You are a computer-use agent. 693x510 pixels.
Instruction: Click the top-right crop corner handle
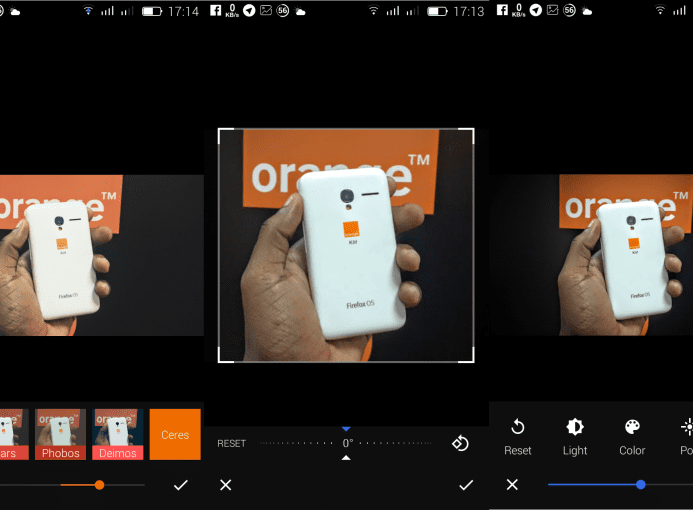coord(467,136)
